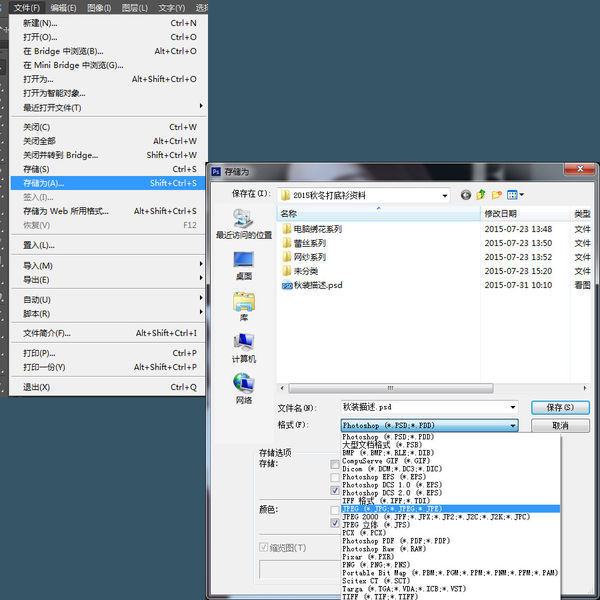Choose 置入(L)... menu item
Image resolution: width=600 pixels, height=600 pixels.
pyautogui.click(x=108, y=245)
